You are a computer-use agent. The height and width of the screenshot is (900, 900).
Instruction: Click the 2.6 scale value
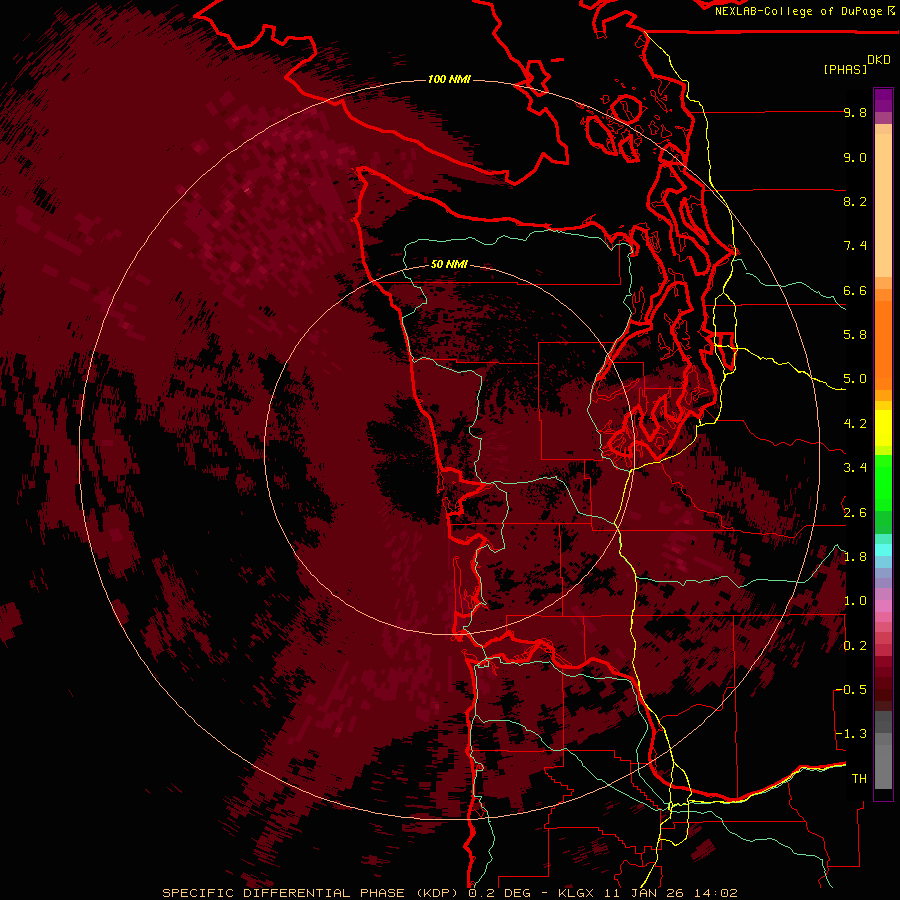point(855,512)
